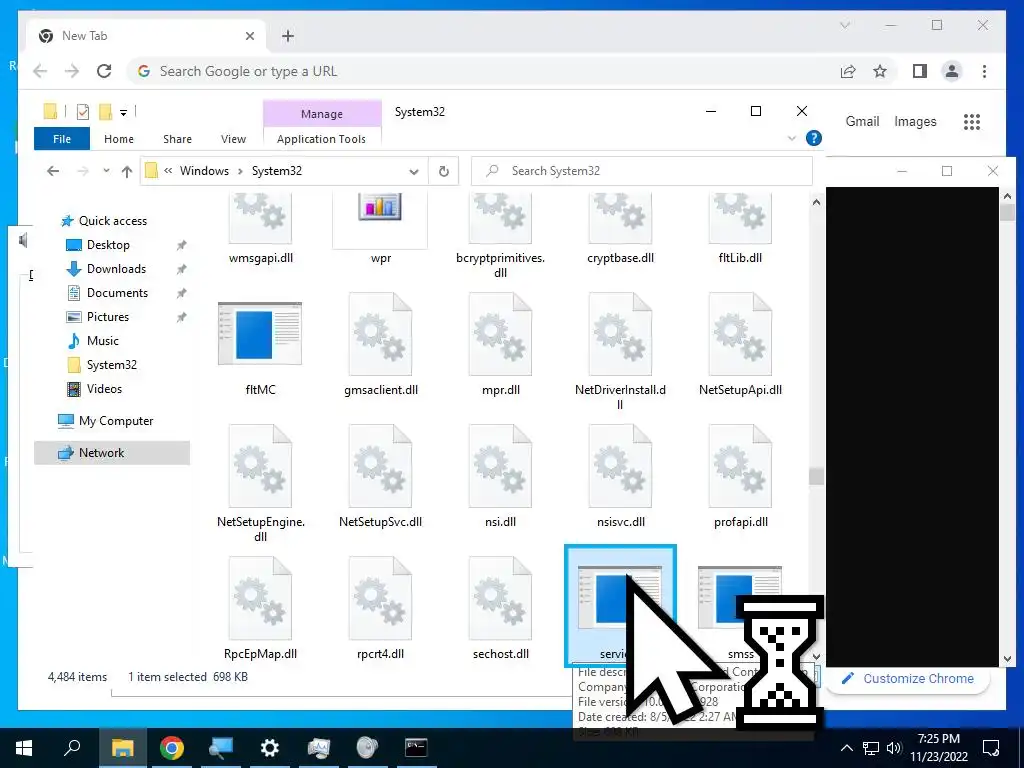Refresh the System32 folder view
The height and width of the screenshot is (768, 1024).
(443, 171)
